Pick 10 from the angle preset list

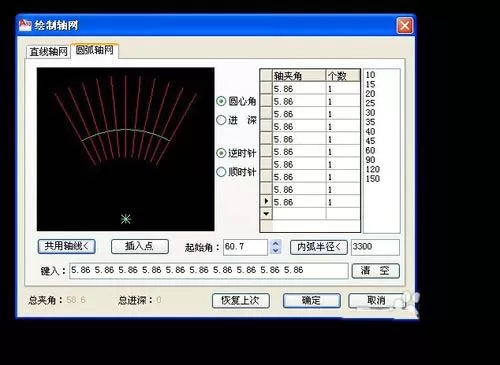coord(370,75)
